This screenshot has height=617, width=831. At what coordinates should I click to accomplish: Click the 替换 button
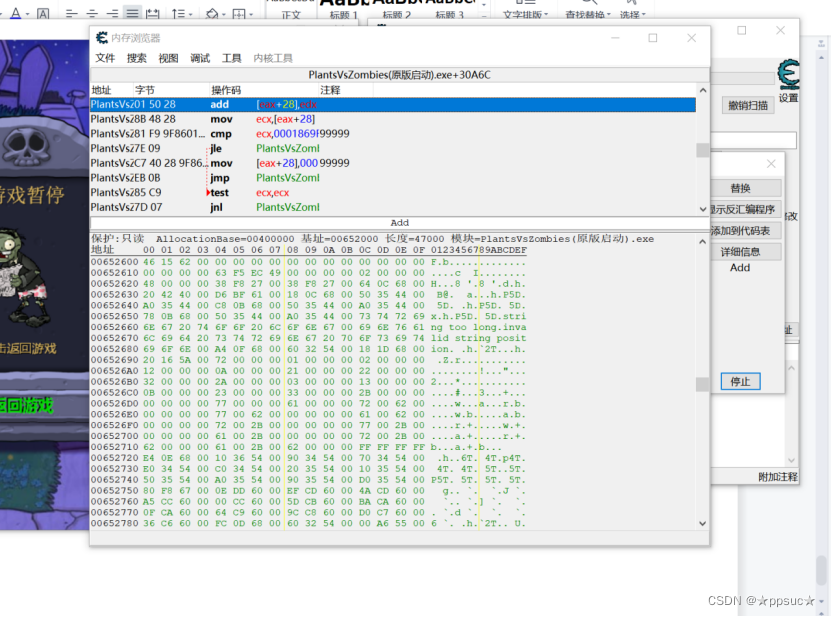(x=746, y=188)
